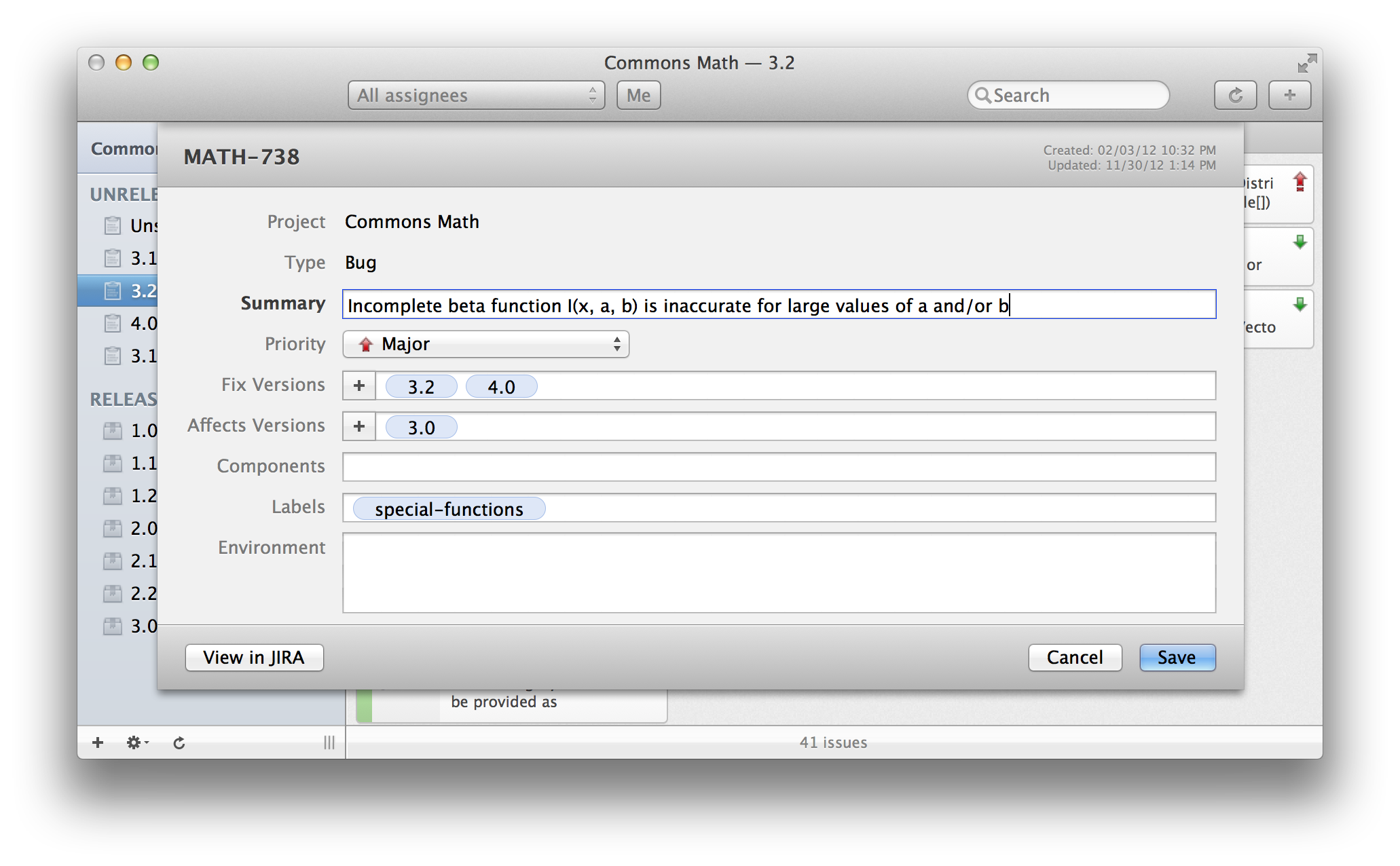Open the All assignees dropdown
The width and height of the screenshot is (1400, 866).
[476, 95]
